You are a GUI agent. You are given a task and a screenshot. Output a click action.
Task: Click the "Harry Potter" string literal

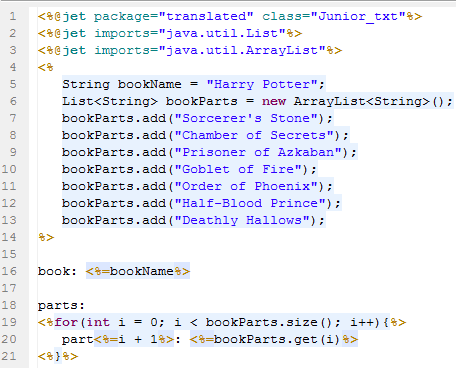[x=262, y=84]
